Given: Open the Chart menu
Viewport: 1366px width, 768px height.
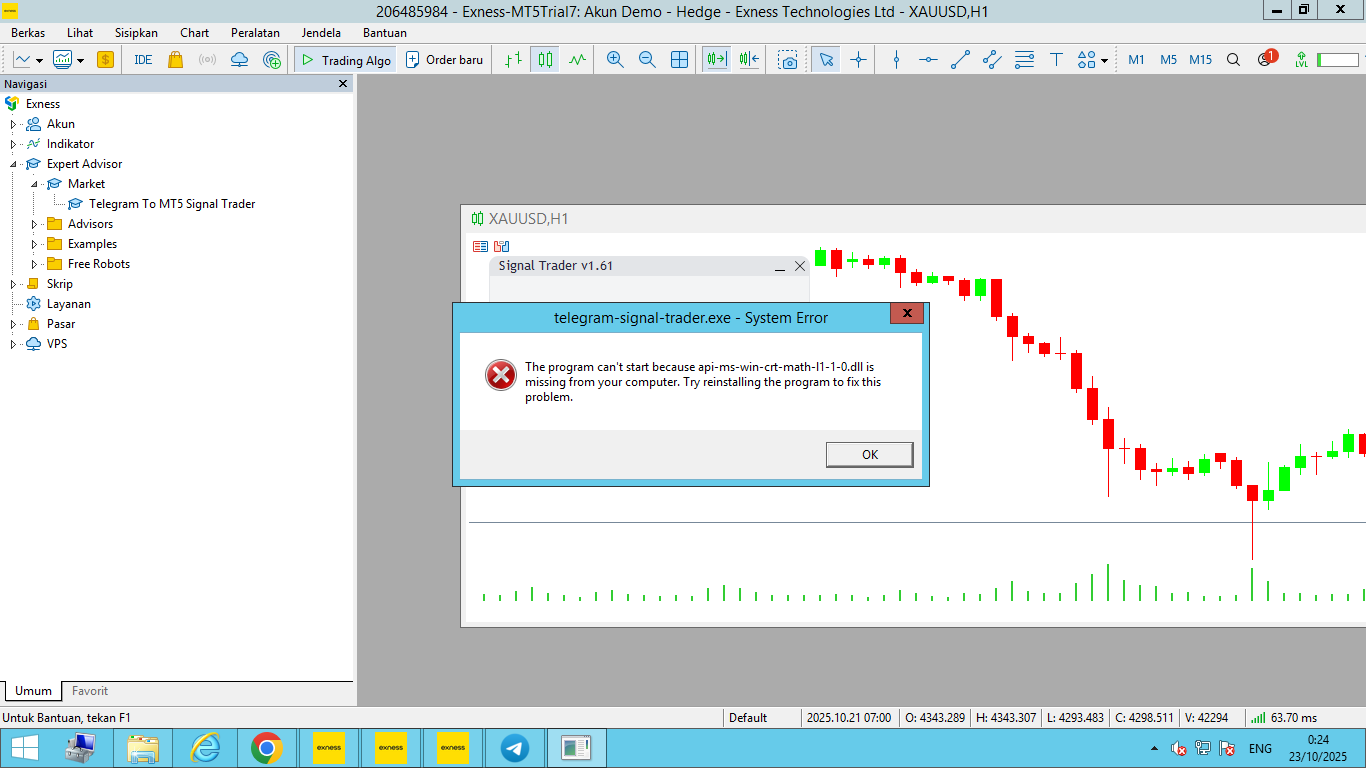Looking at the screenshot, I should tap(195, 33).
